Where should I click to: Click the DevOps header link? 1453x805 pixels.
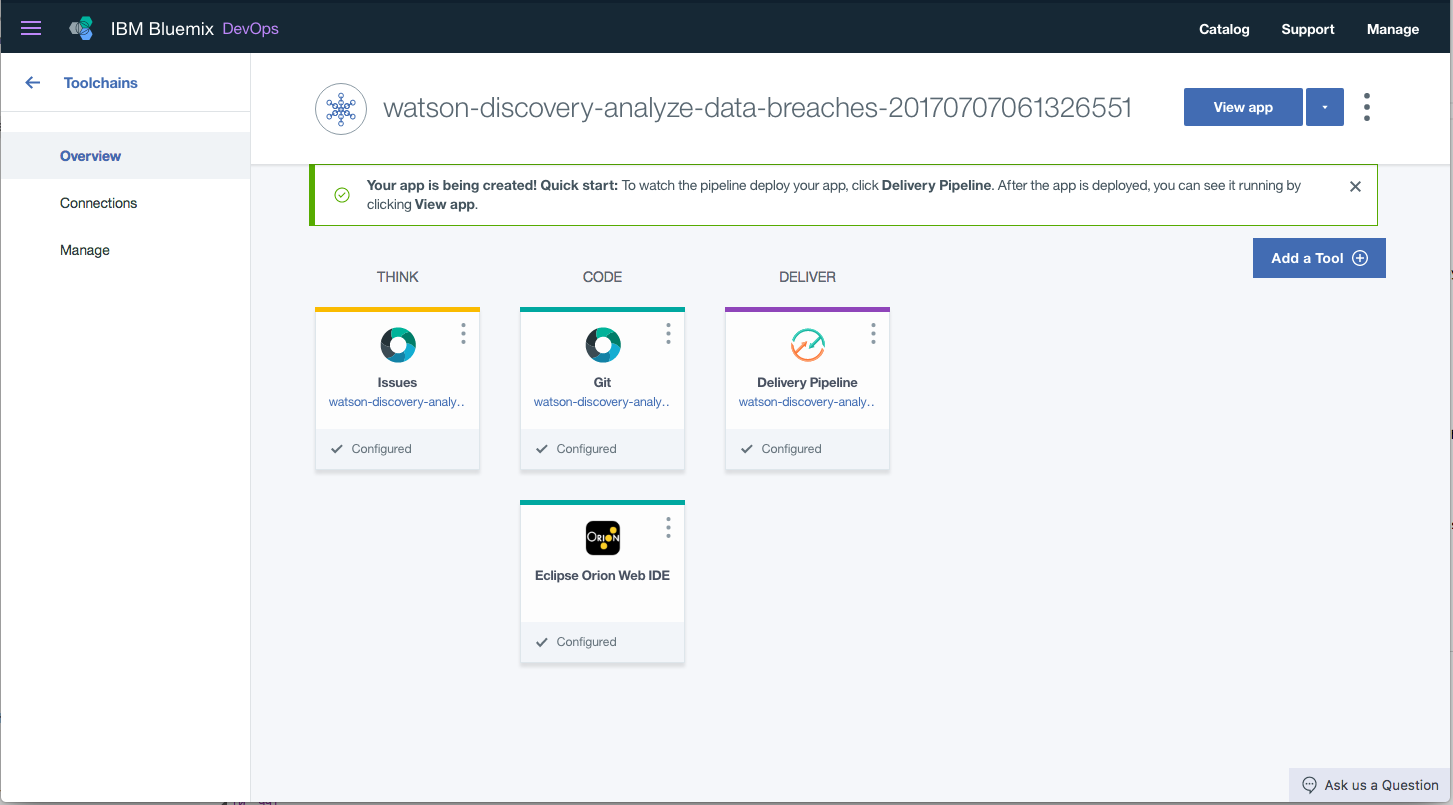[x=250, y=29]
